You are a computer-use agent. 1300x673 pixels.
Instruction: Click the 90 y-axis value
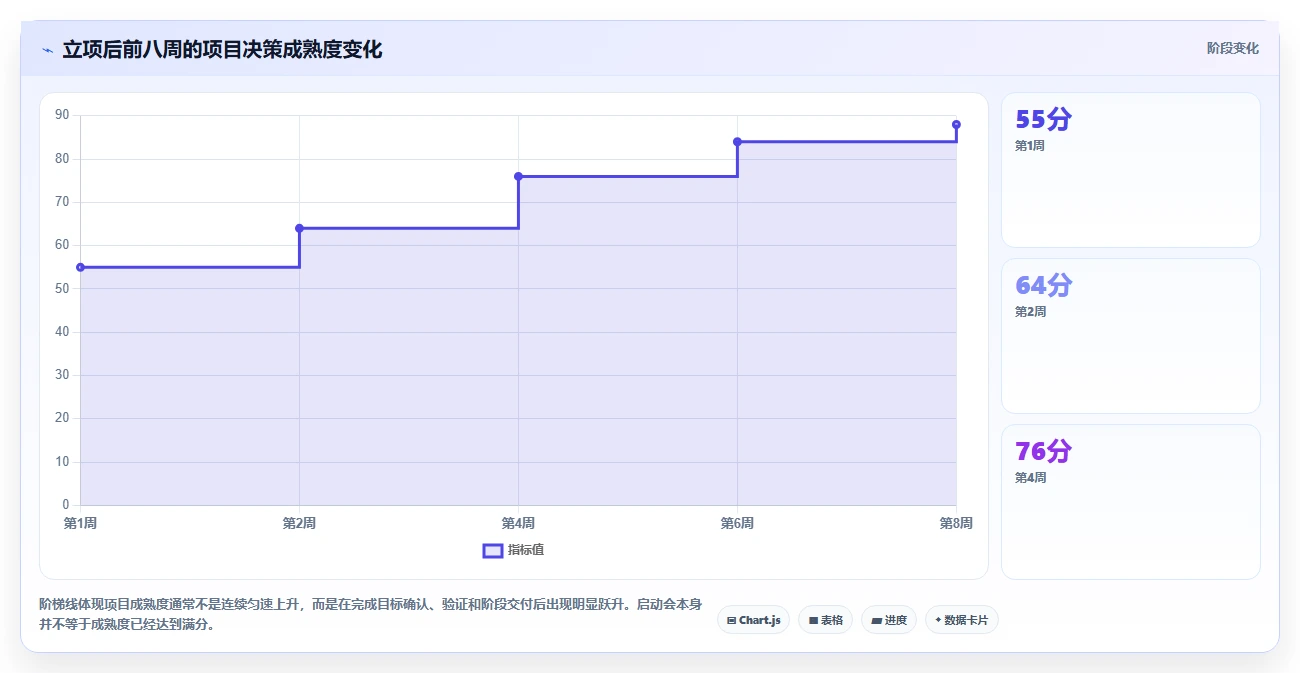point(62,115)
